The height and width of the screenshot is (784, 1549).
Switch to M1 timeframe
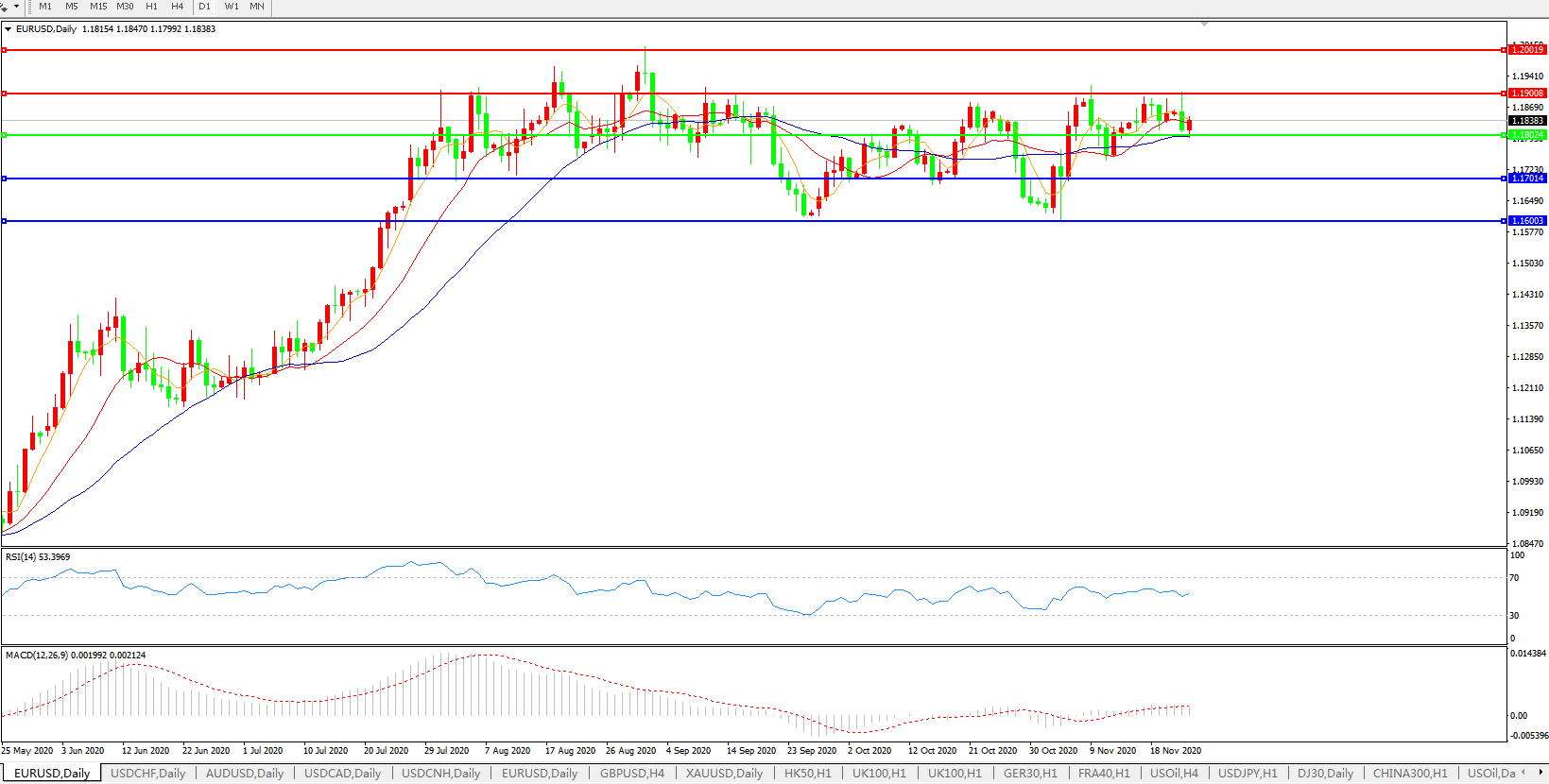(x=45, y=7)
